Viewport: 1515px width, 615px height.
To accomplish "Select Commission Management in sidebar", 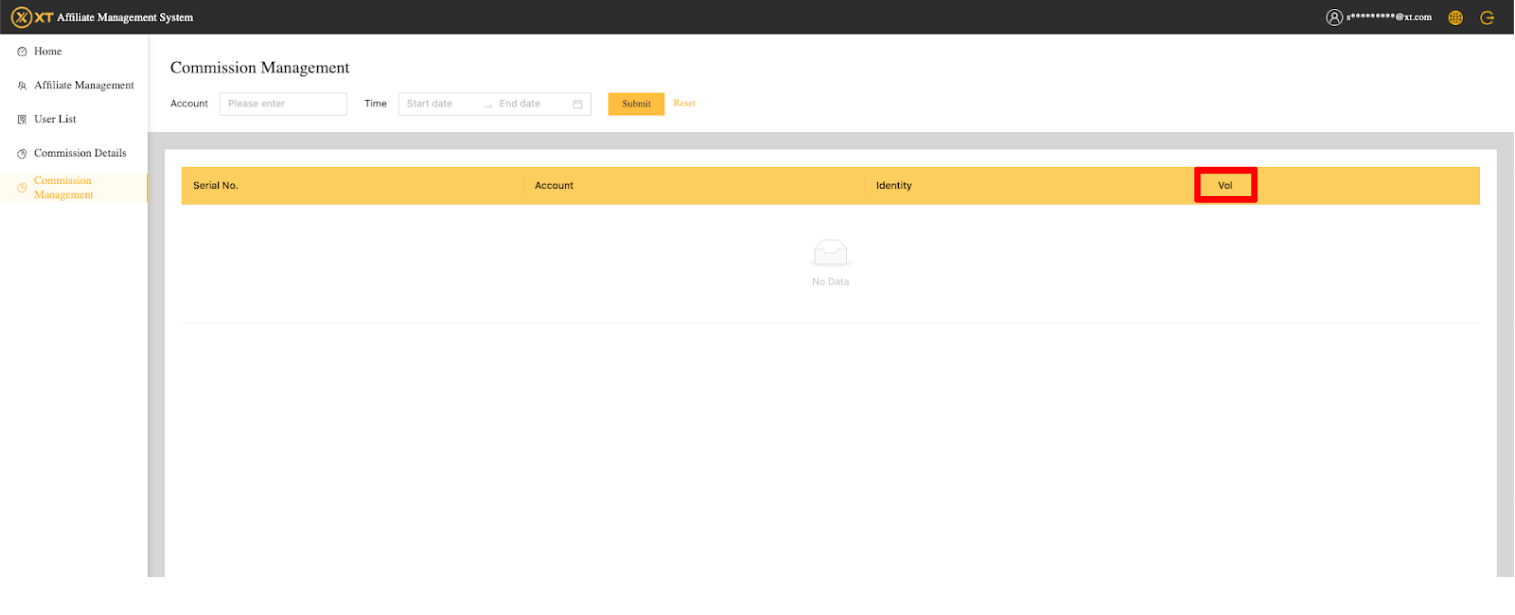I will click(x=64, y=188).
